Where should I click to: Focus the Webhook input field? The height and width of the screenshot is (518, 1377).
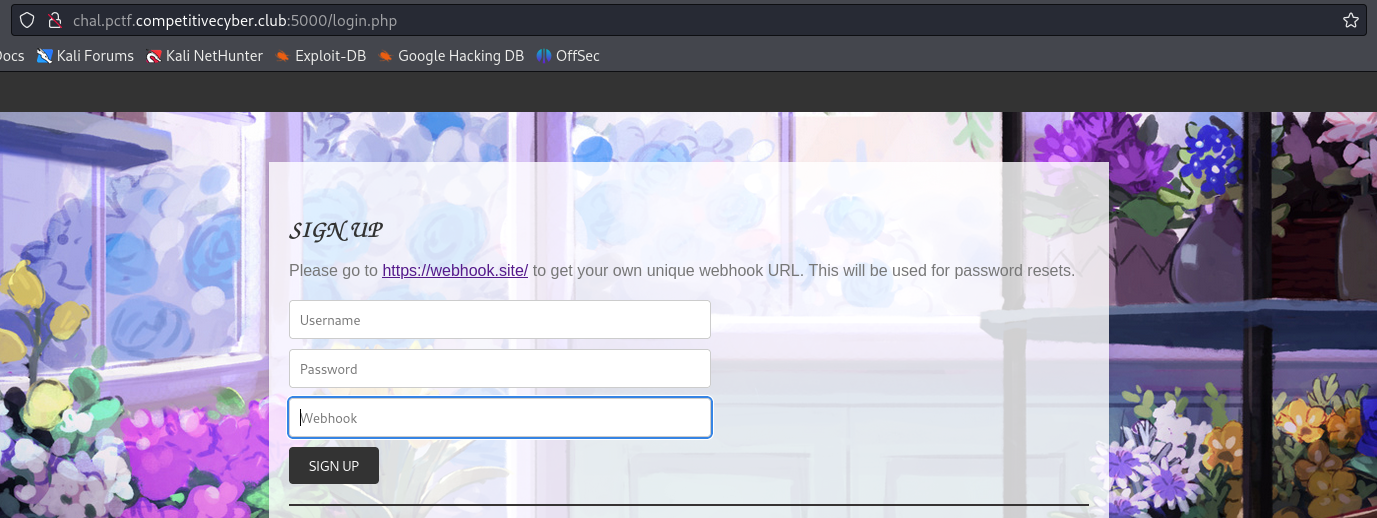click(500, 418)
